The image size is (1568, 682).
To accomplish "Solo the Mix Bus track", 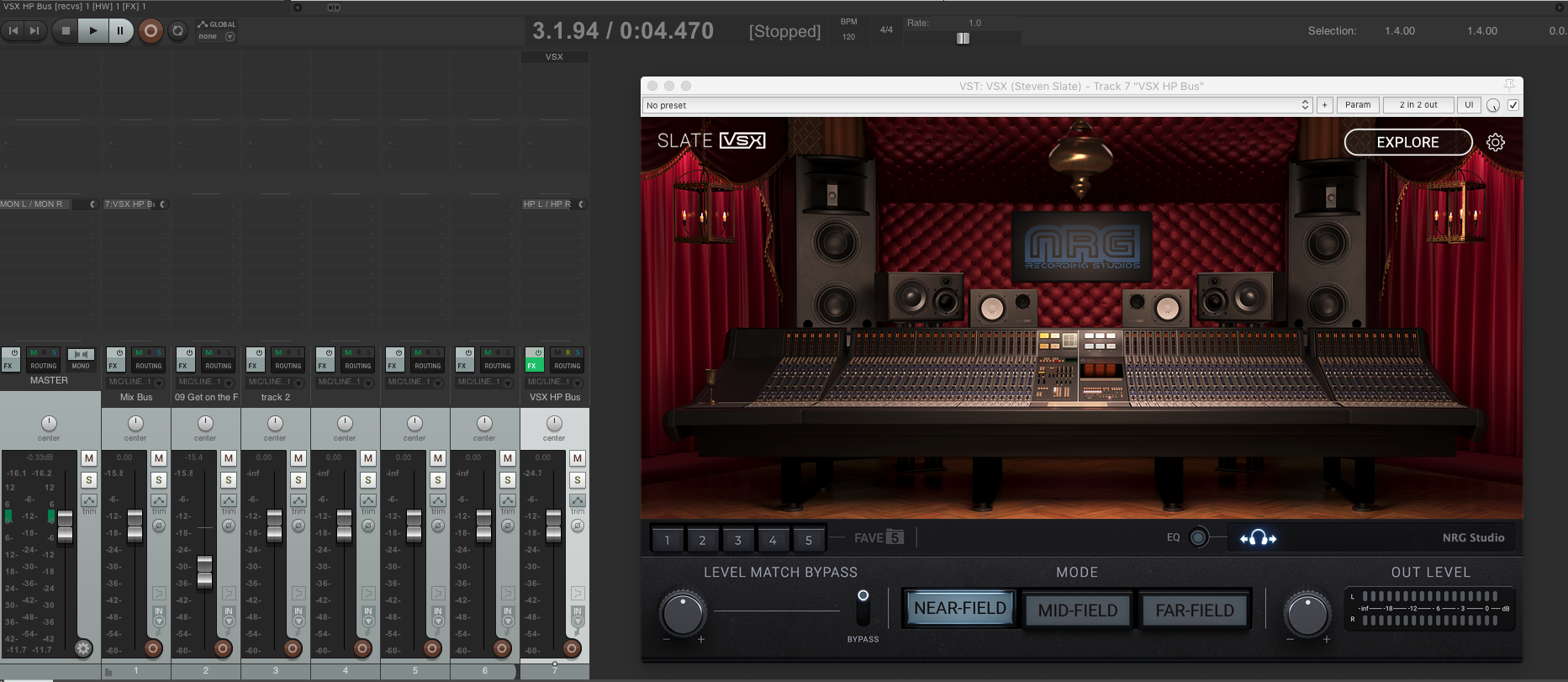I will coord(158,479).
